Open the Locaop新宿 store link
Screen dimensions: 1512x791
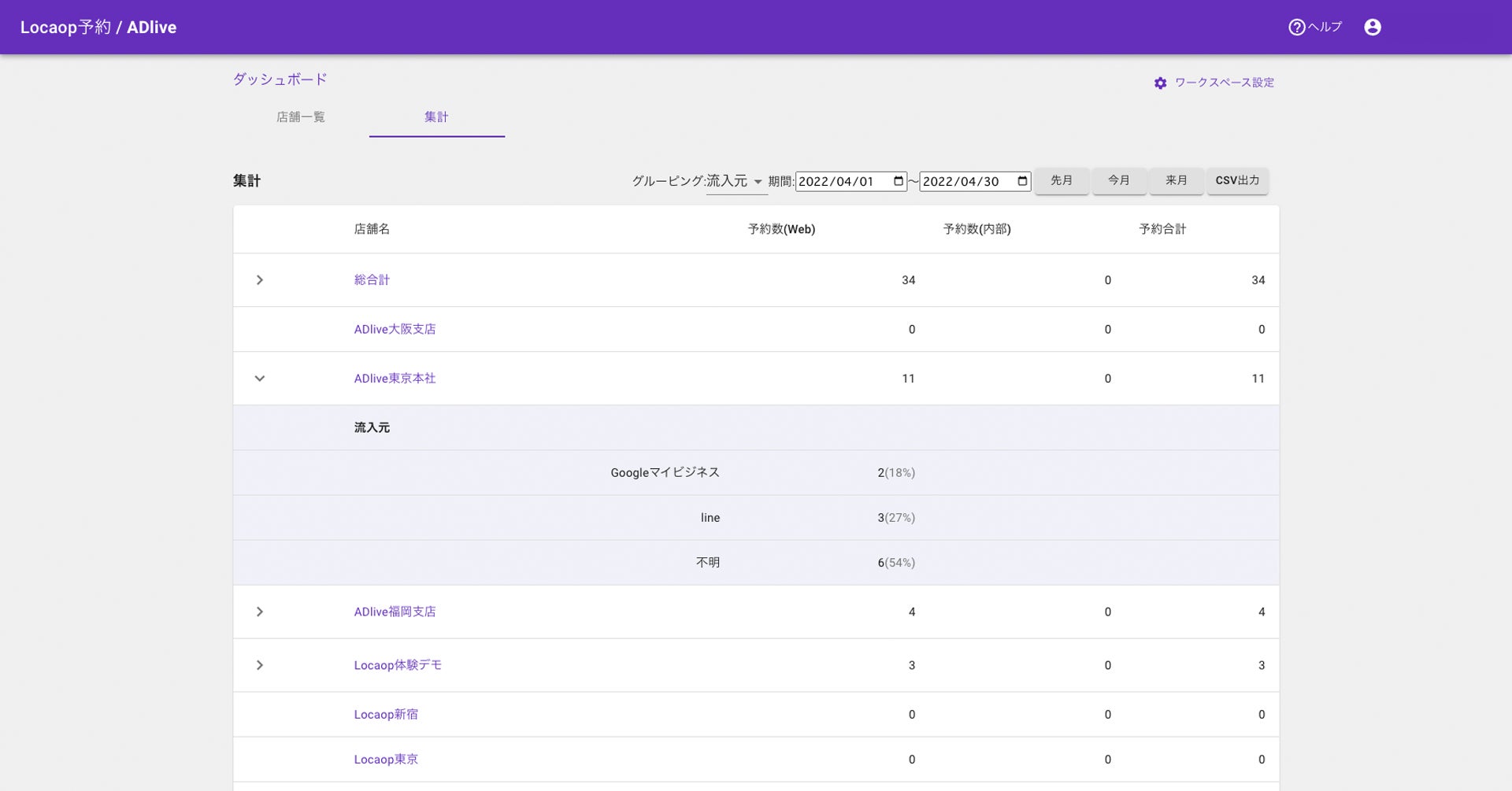point(386,715)
